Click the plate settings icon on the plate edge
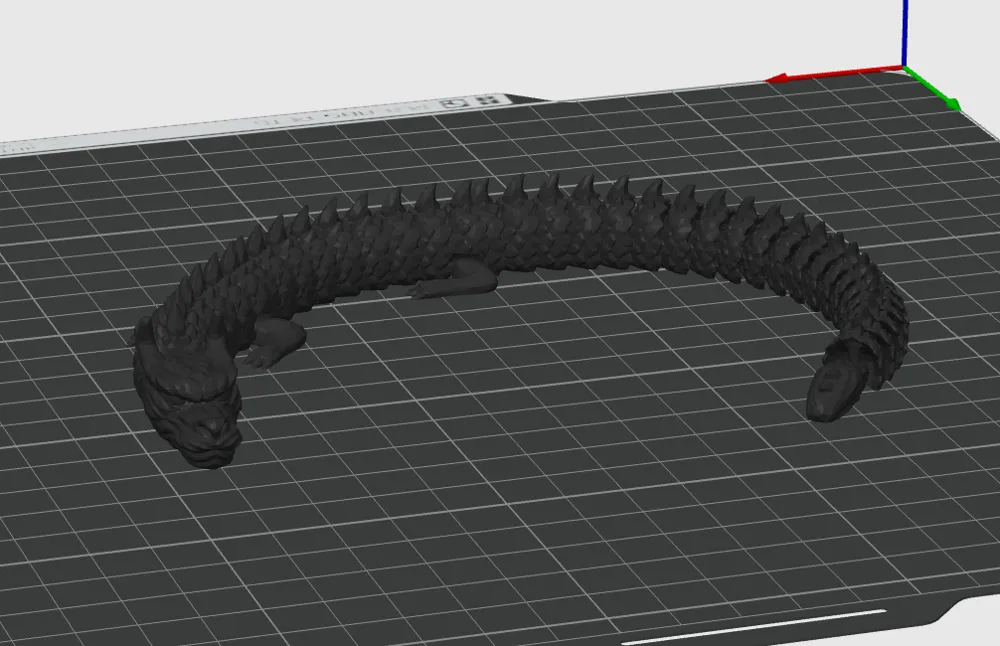 (x=452, y=100)
